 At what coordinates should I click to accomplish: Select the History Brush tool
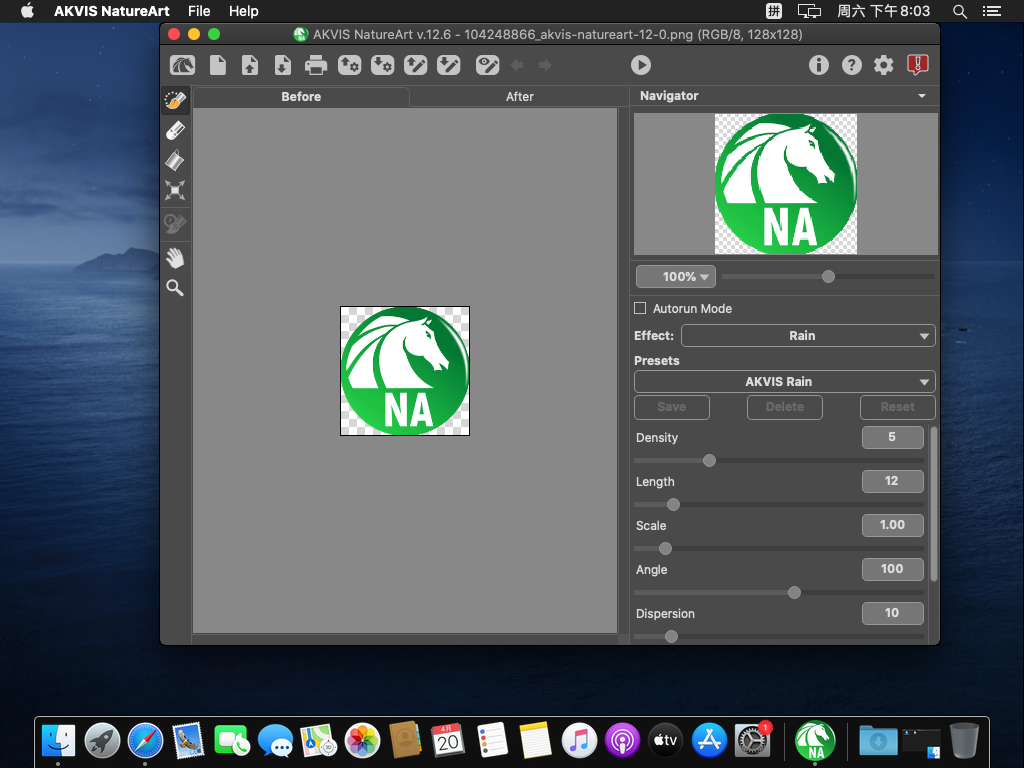[x=175, y=224]
